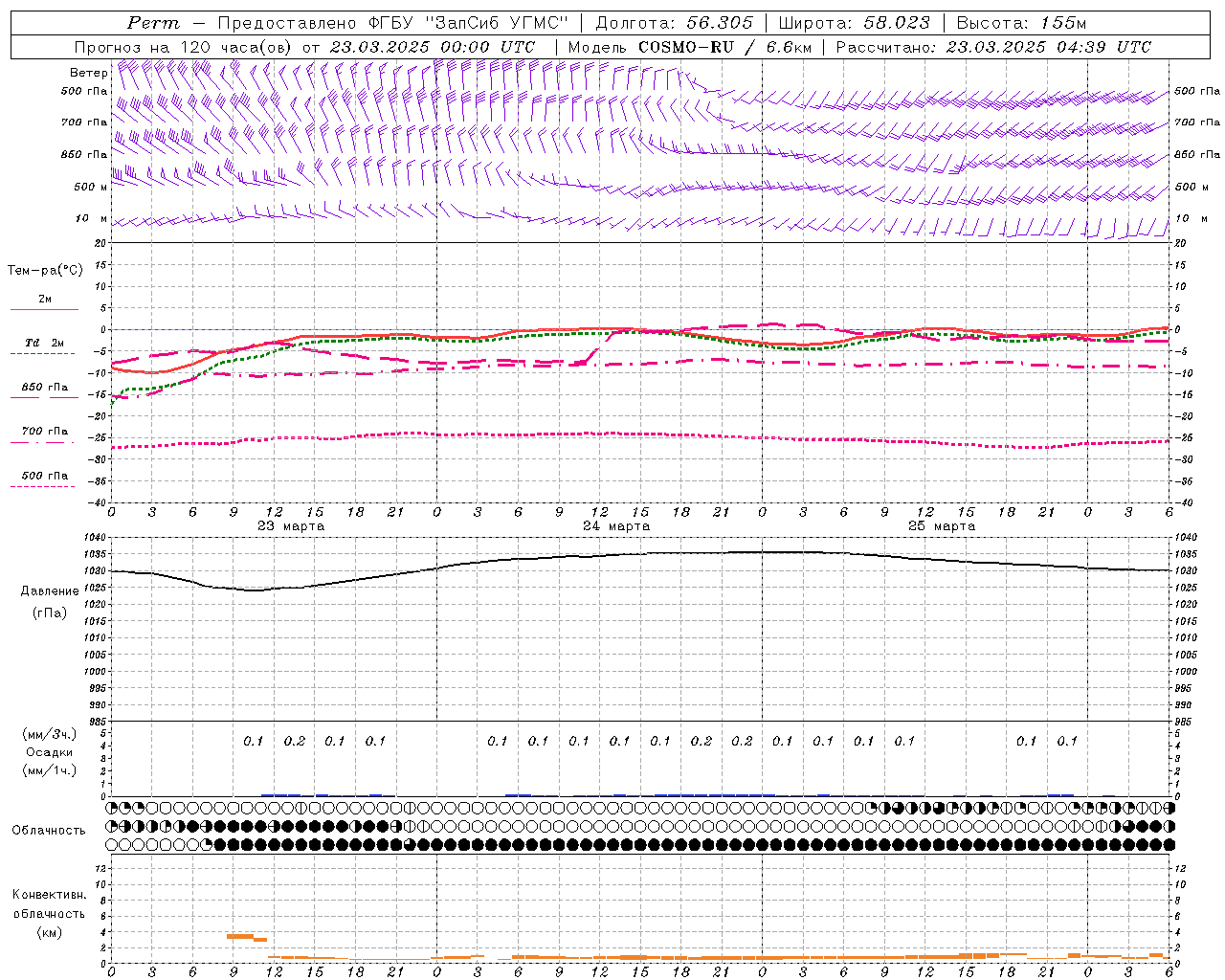Screen dimensions: 1225x980
Task: Click the "850 гПа" temperature legend entry
Action: coord(45,388)
